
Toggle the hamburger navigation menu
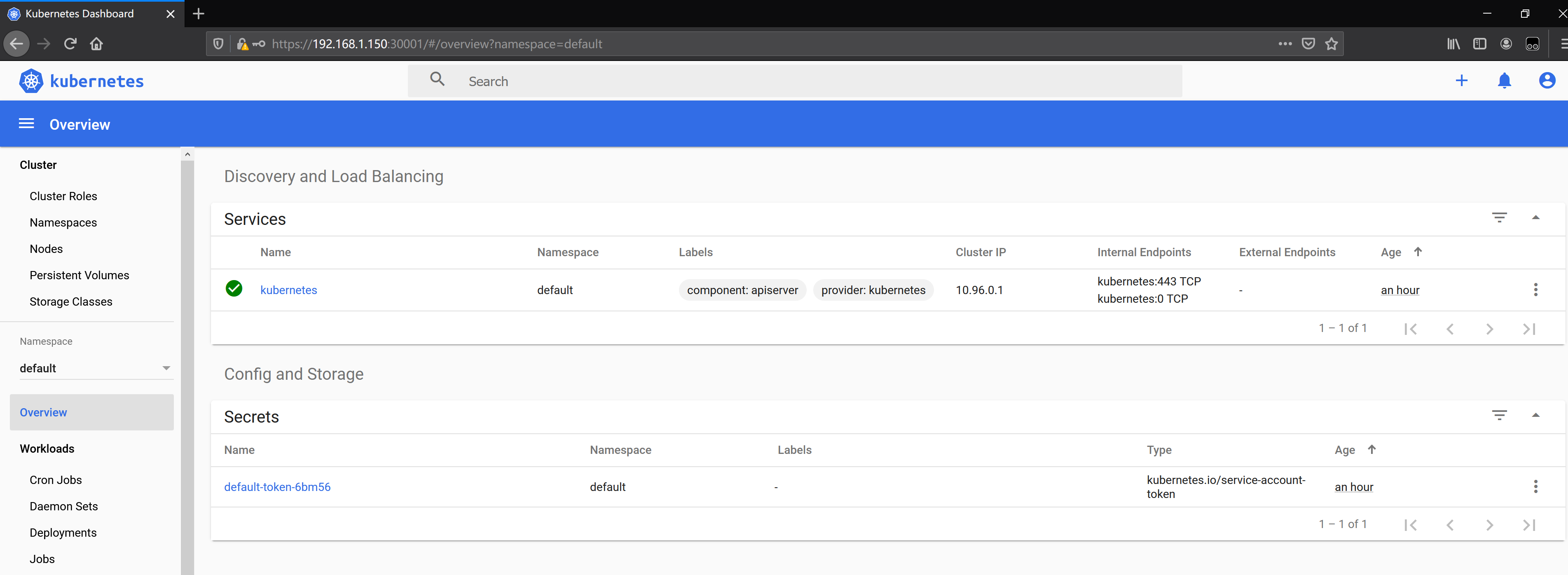tap(26, 124)
